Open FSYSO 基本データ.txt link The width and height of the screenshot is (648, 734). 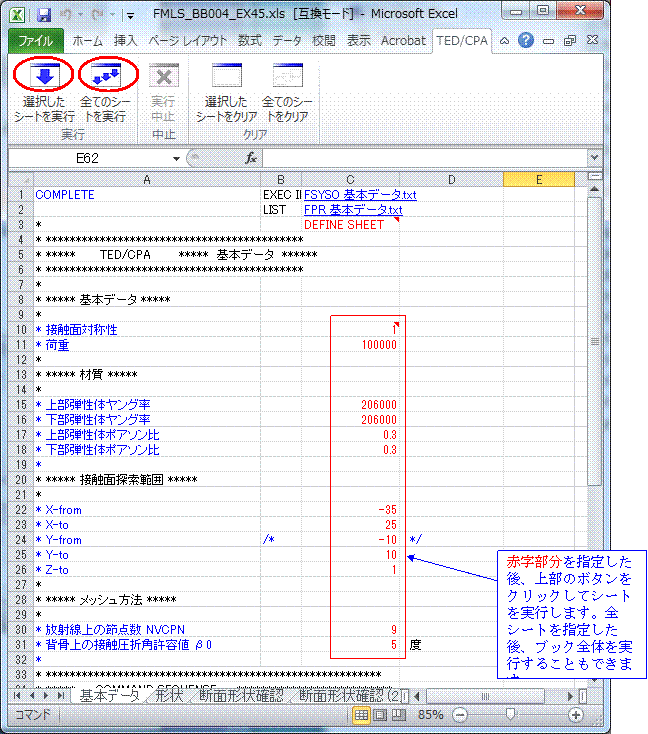click(x=360, y=195)
